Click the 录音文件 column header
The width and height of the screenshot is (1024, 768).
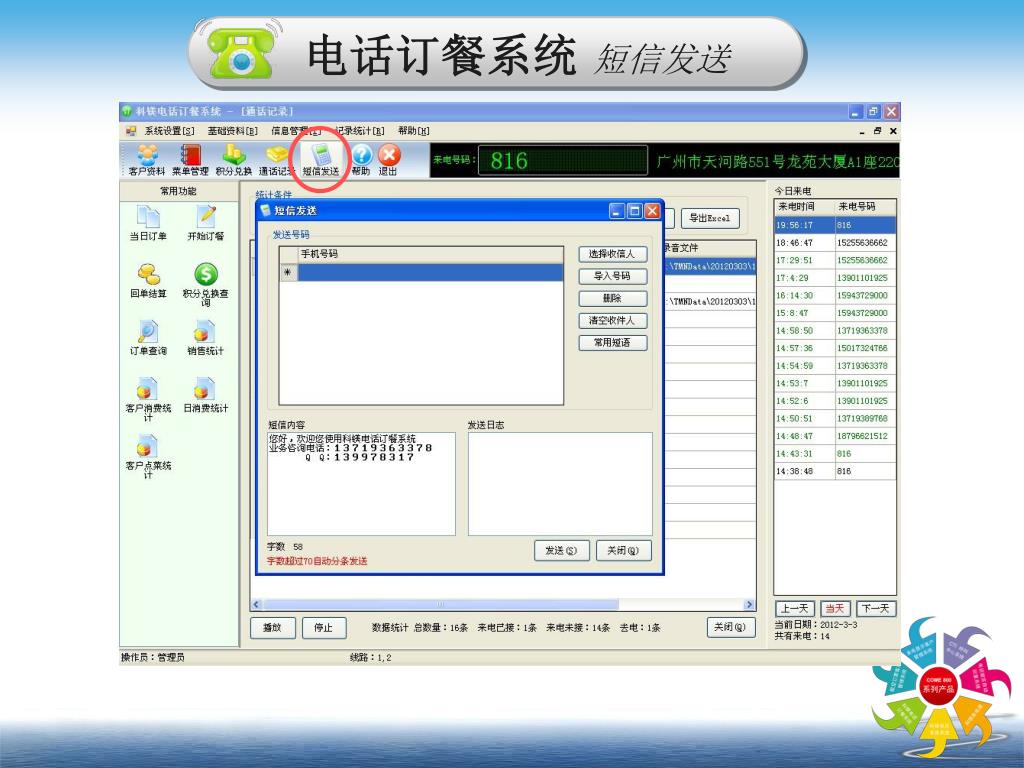709,248
